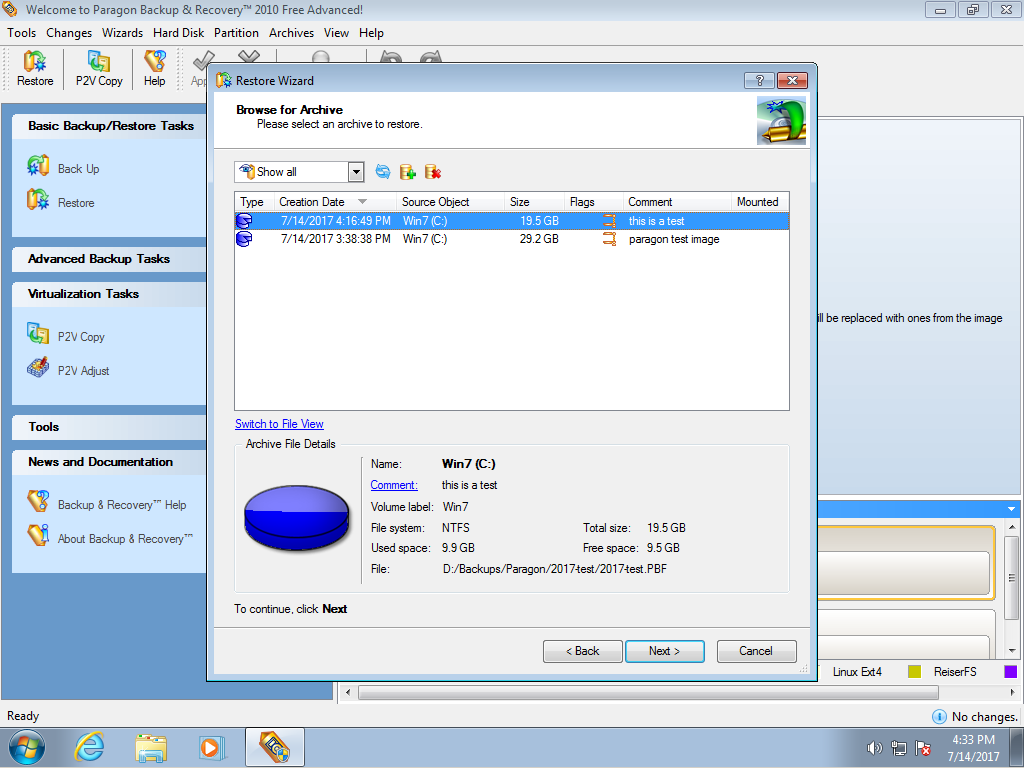Image resolution: width=1024 pixels, height=768 pixels.
Task: Click the Restore toolbar icon
Action: (35, 69)
